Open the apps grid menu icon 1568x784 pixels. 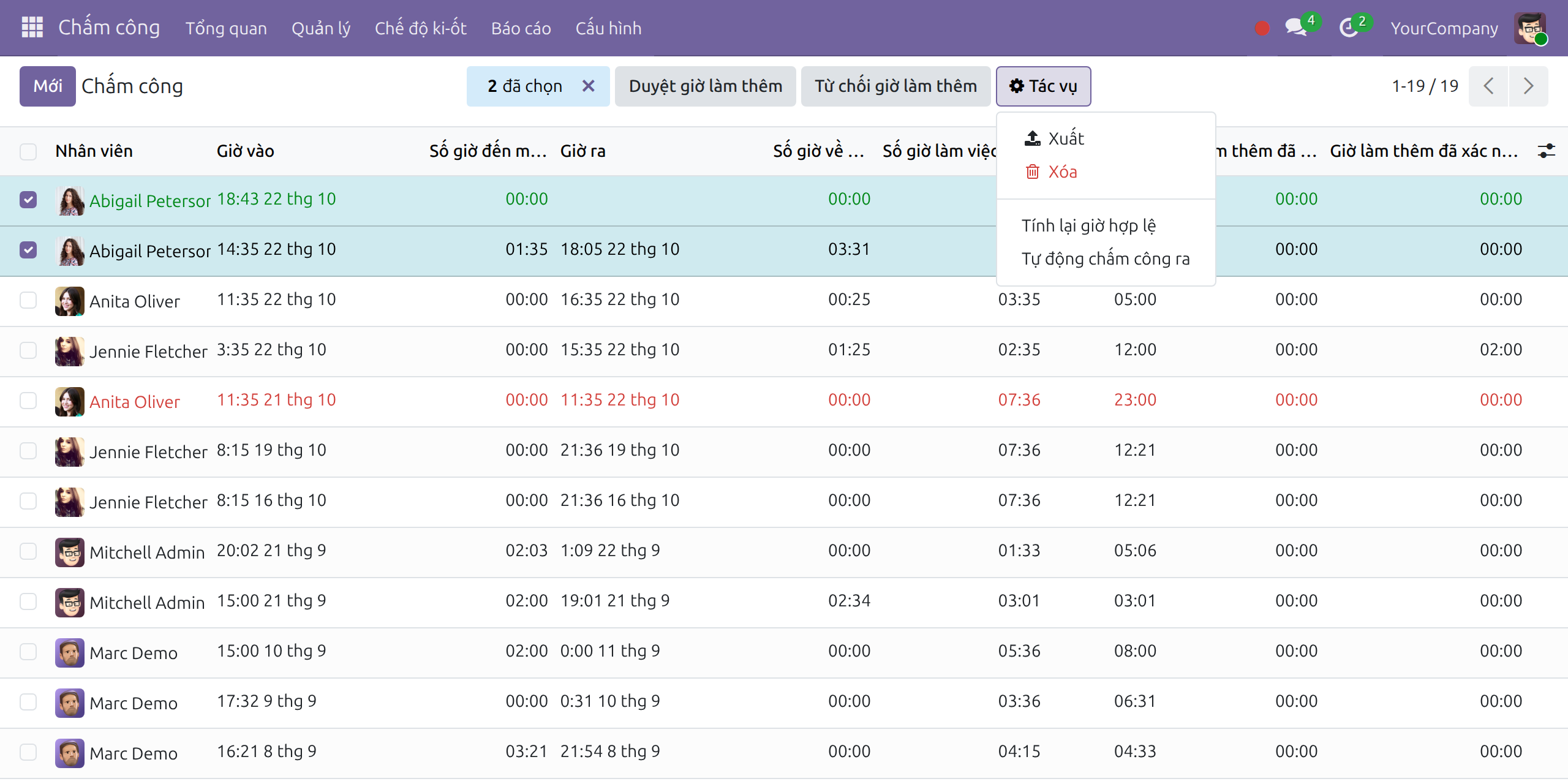32,28
